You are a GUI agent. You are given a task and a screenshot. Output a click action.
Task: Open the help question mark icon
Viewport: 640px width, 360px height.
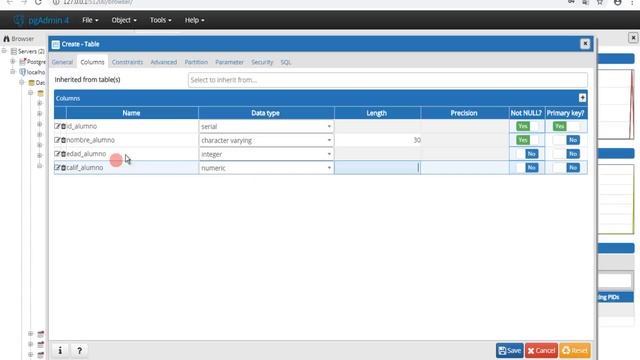tap(80, 350)
